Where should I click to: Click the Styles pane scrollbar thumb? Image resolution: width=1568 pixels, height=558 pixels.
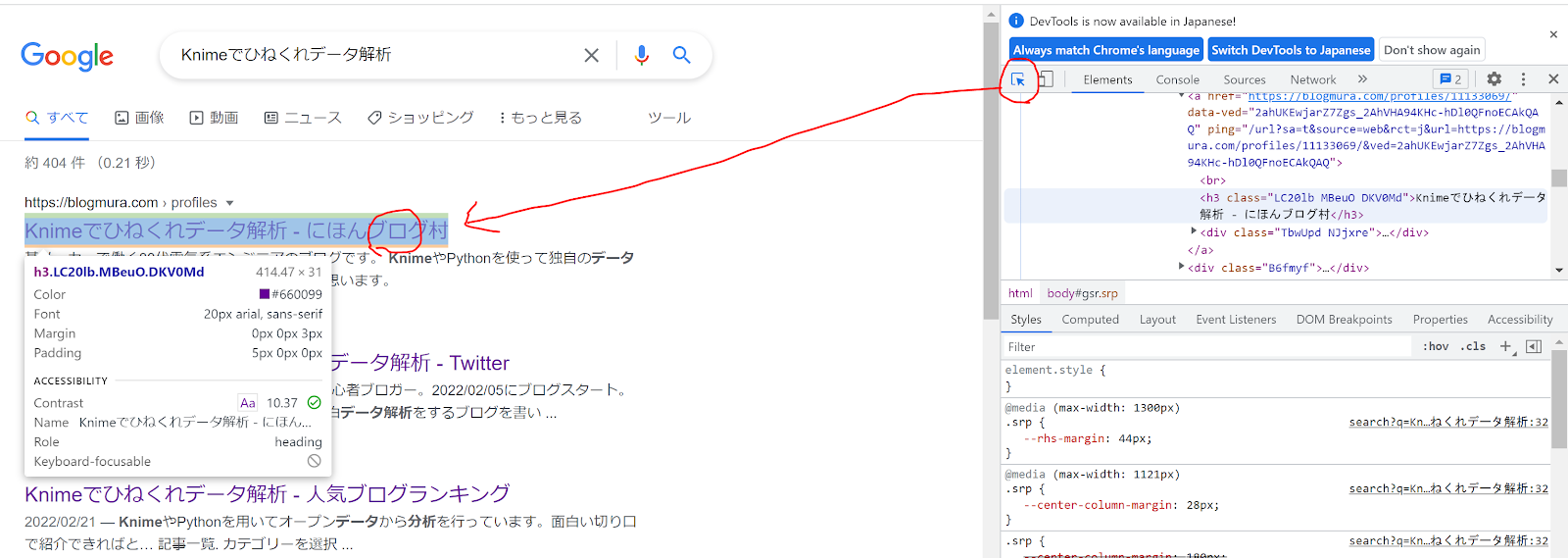pos(1559,399)
